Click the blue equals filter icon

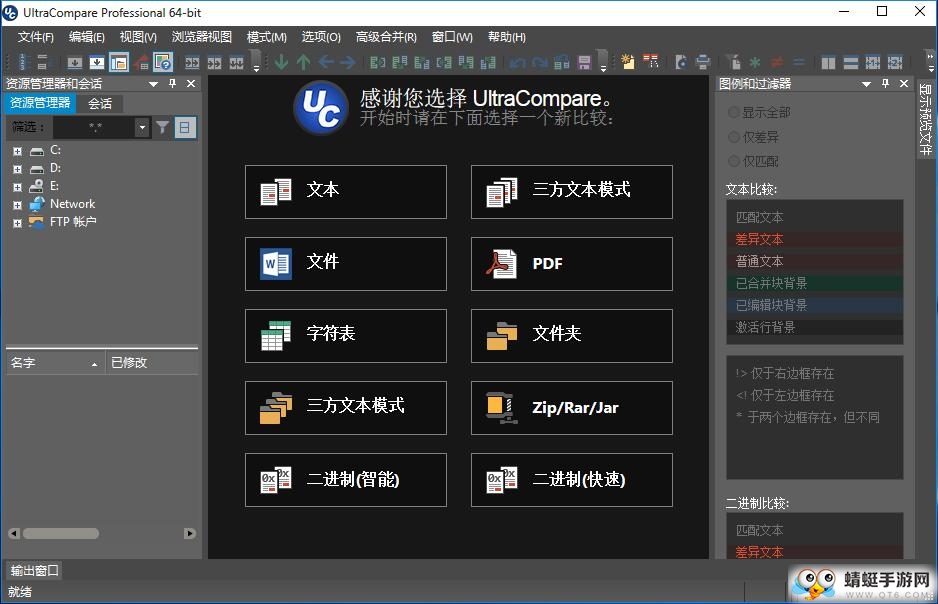(x=799, y=62)
